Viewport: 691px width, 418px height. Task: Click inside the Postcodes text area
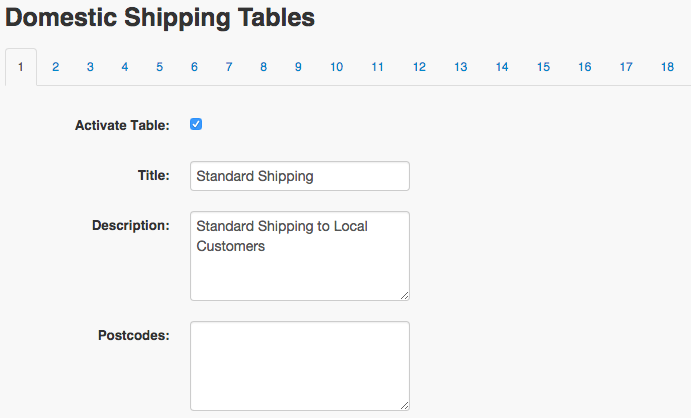pos(300,366)
